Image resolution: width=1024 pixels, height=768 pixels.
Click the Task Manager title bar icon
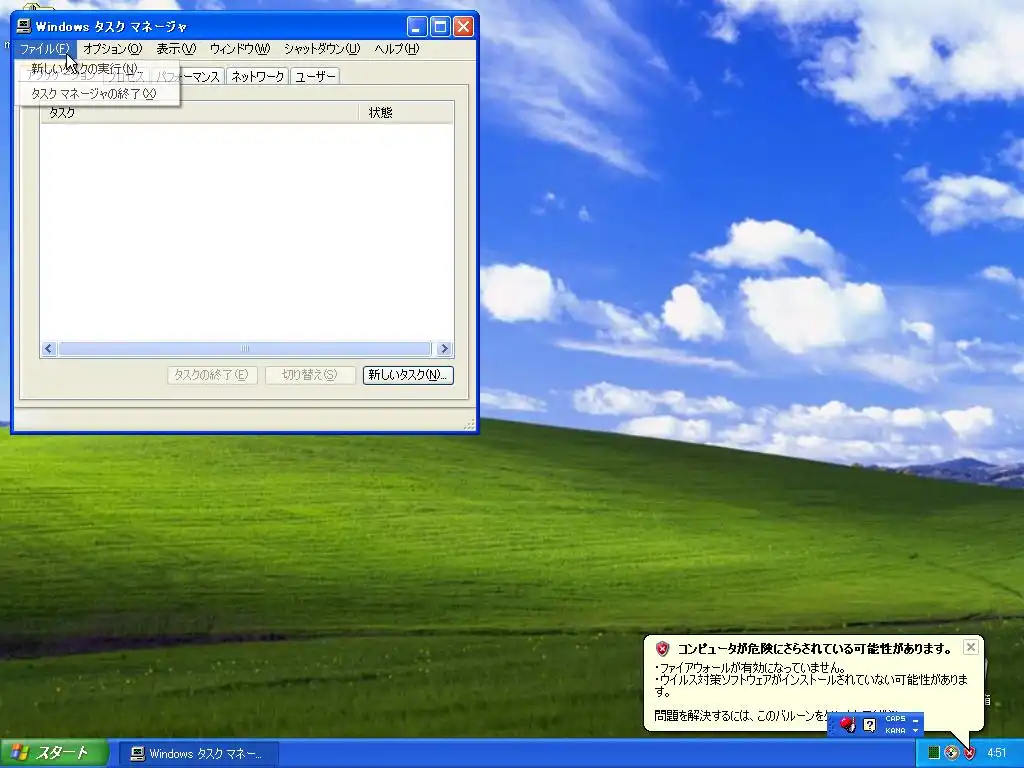point(24,26)
